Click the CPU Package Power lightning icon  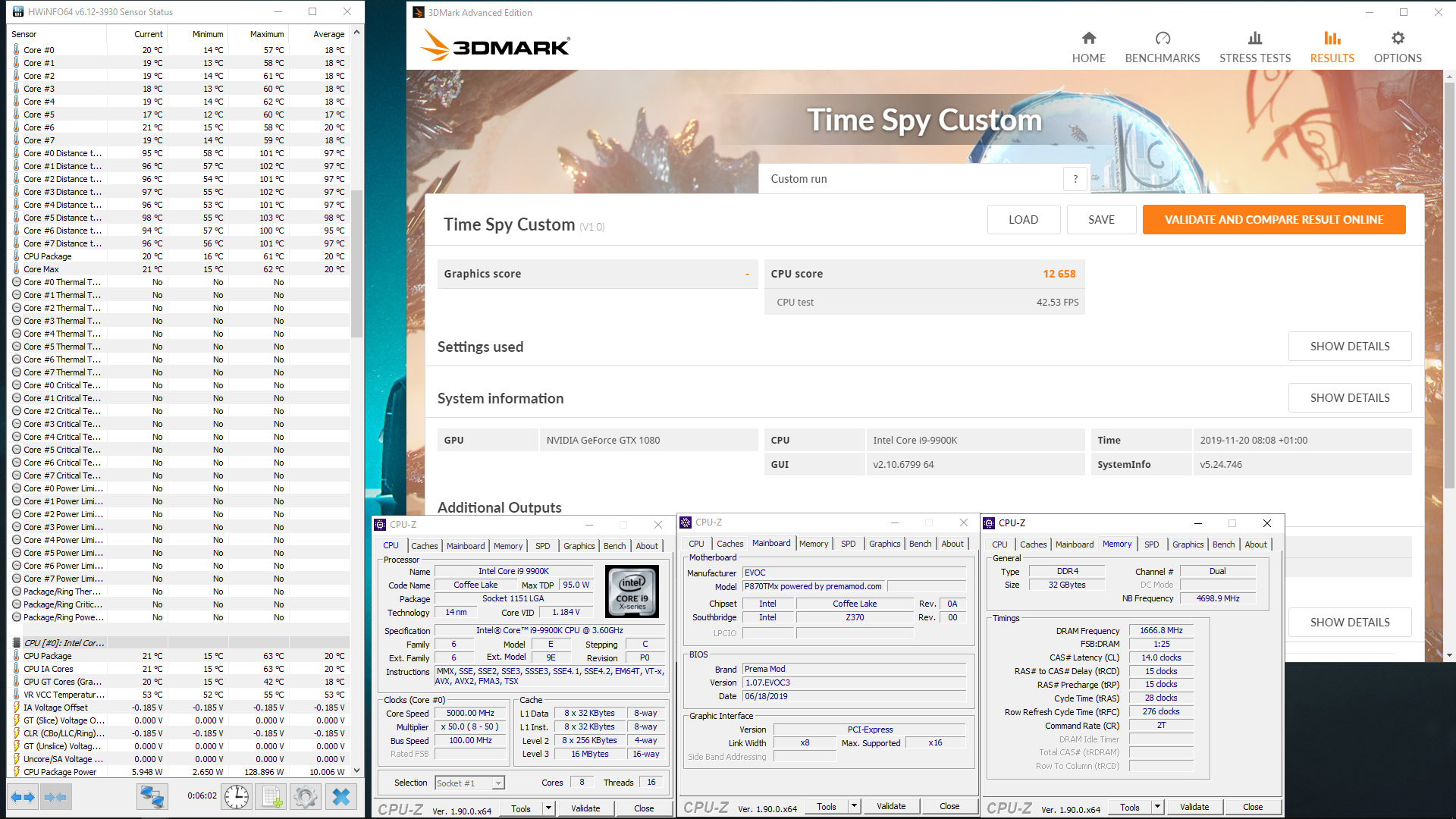click(16, 772)
